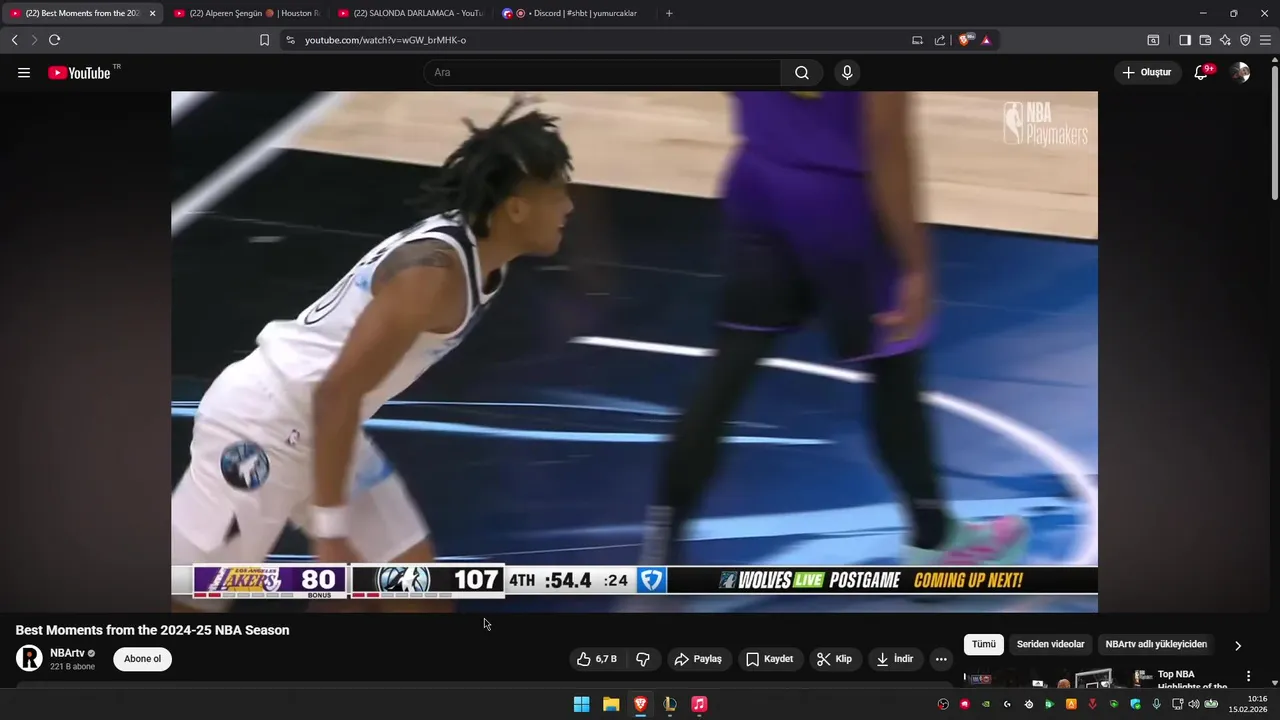
Task: Open the Brave main menu button
Action: point(1265,40)
